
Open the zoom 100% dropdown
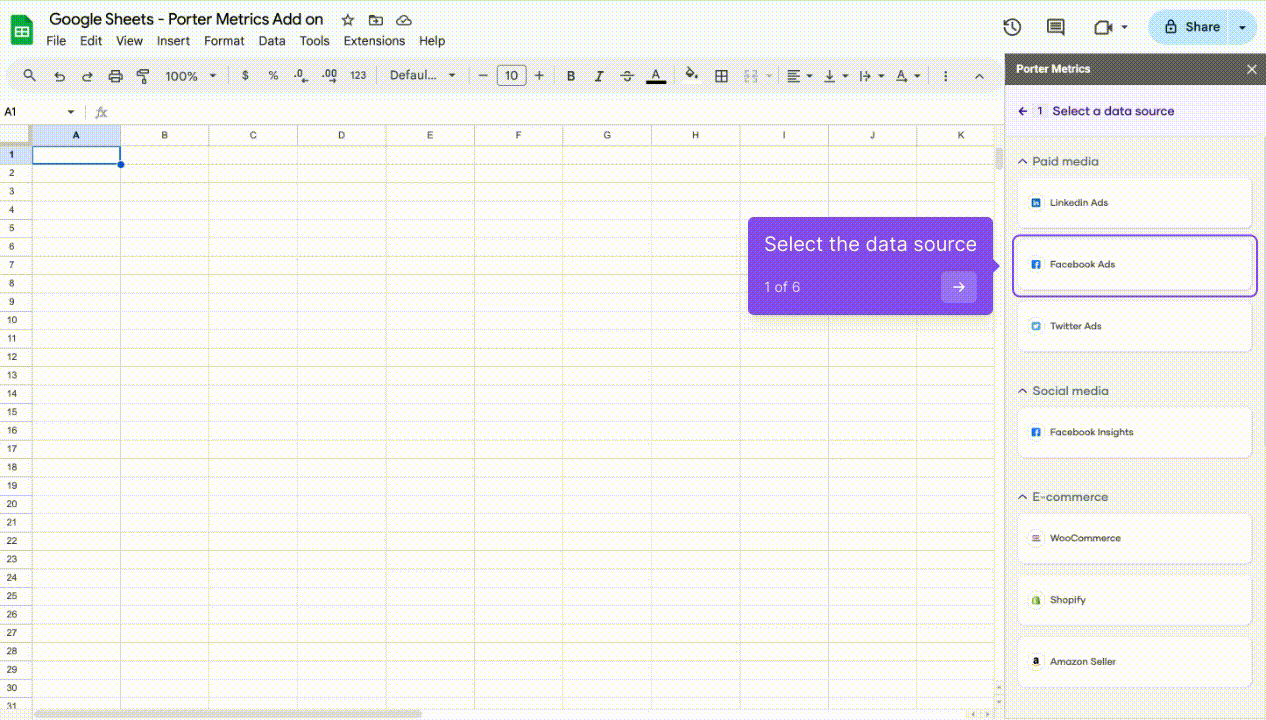[190, 76]
